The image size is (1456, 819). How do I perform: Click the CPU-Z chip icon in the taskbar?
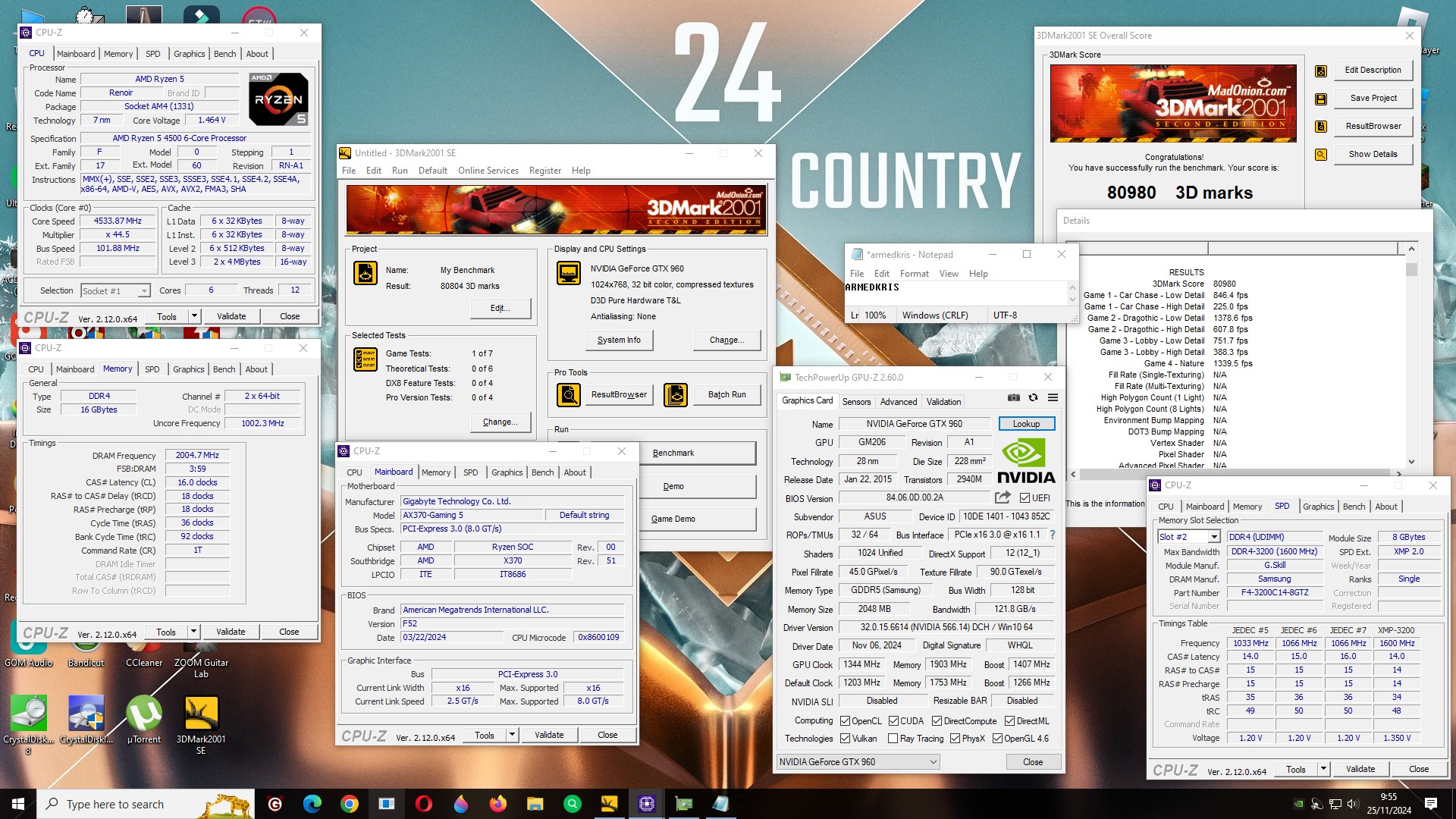point(647,804)
